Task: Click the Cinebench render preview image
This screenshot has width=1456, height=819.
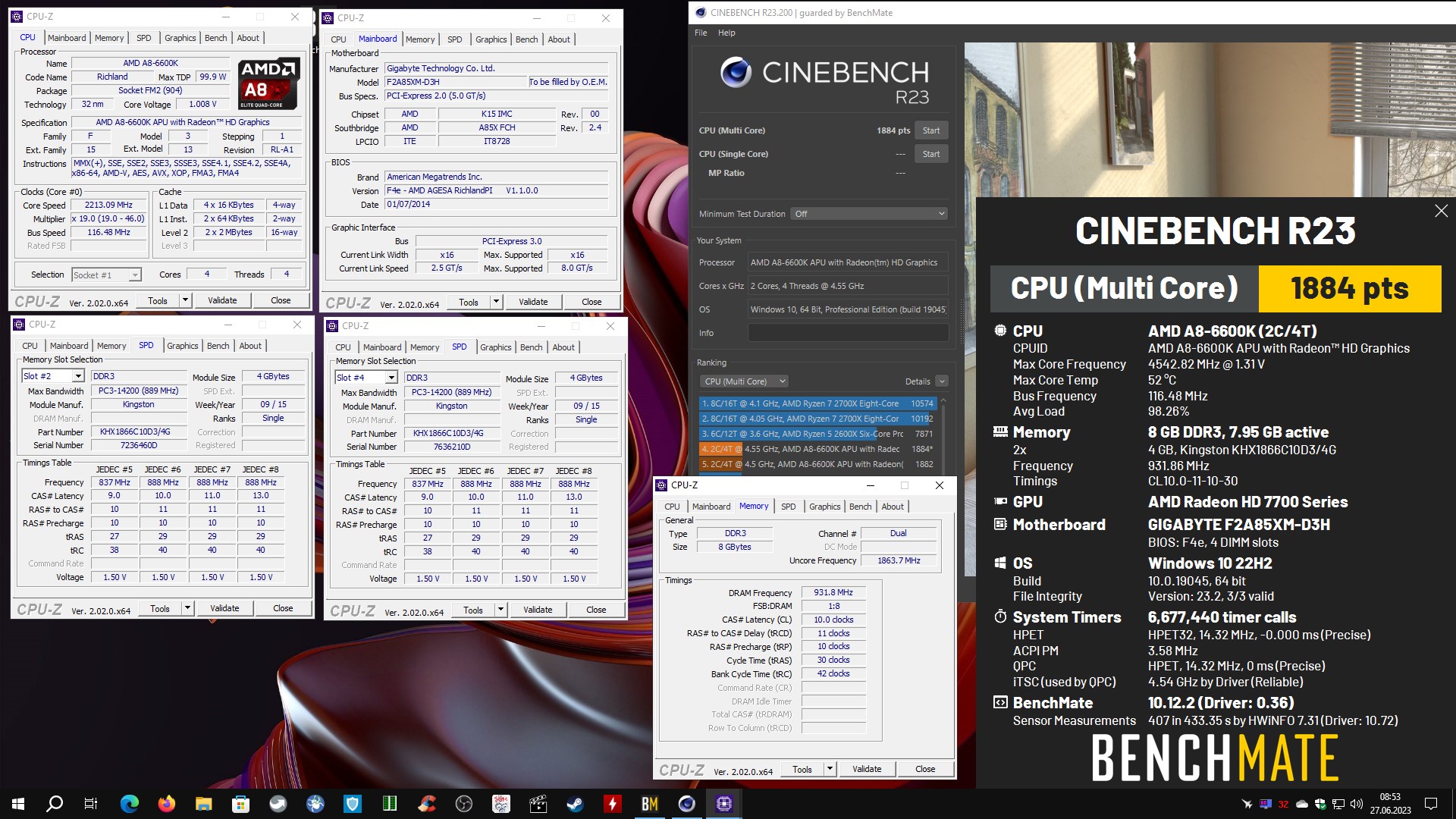Action: [x=1210, y=119]
